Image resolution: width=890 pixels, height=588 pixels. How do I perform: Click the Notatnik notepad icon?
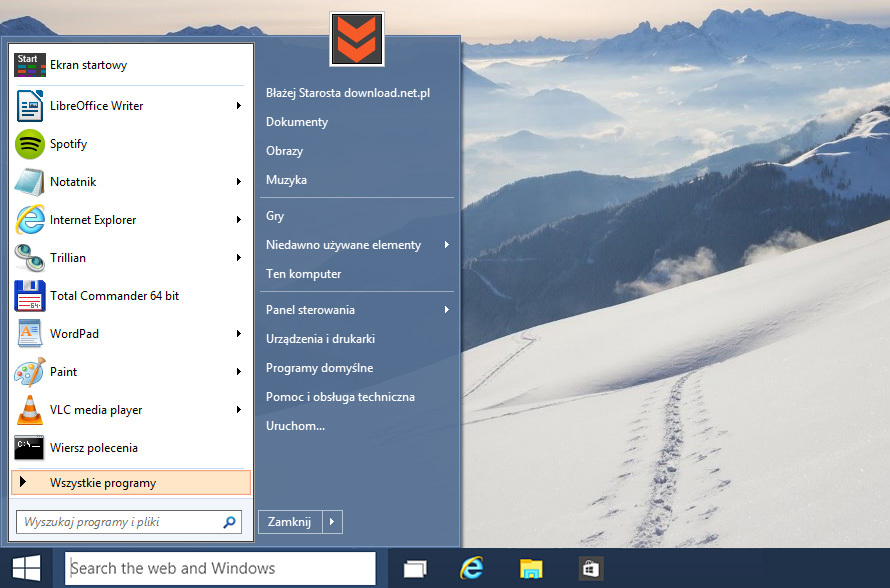(x=30, y=182)
